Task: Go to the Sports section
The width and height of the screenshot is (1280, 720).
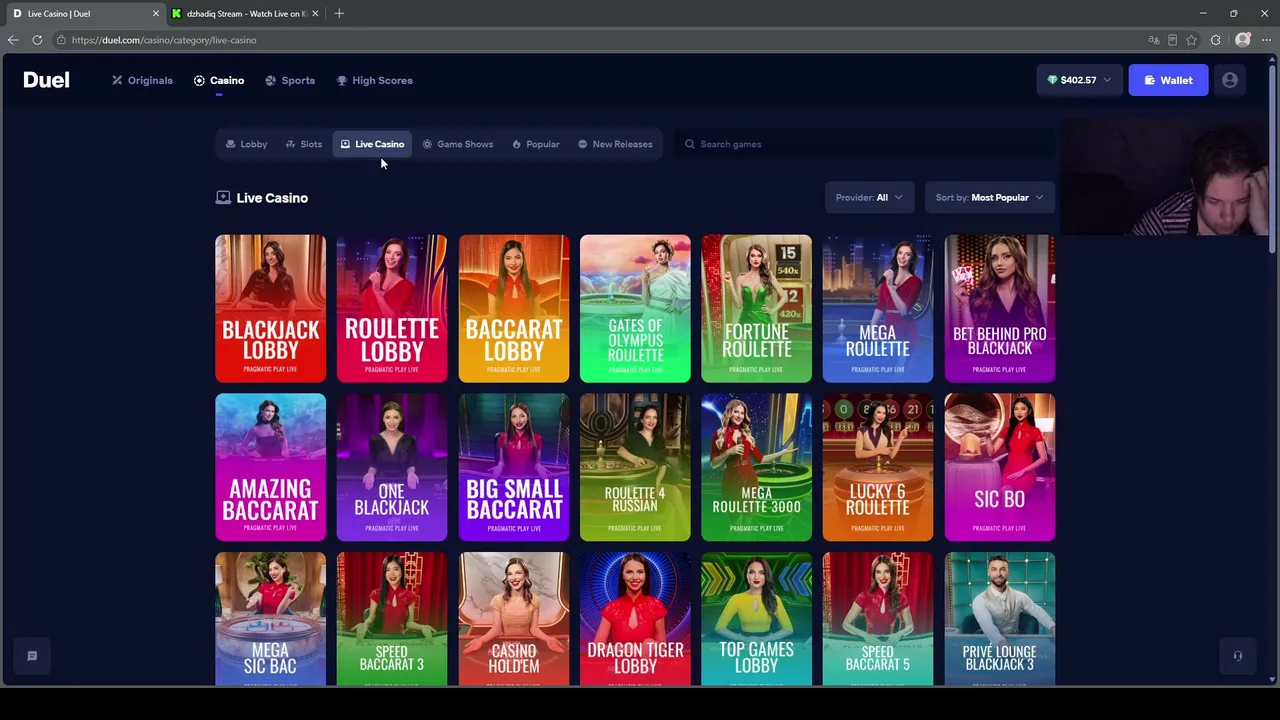Action: (x=290, y=80)
